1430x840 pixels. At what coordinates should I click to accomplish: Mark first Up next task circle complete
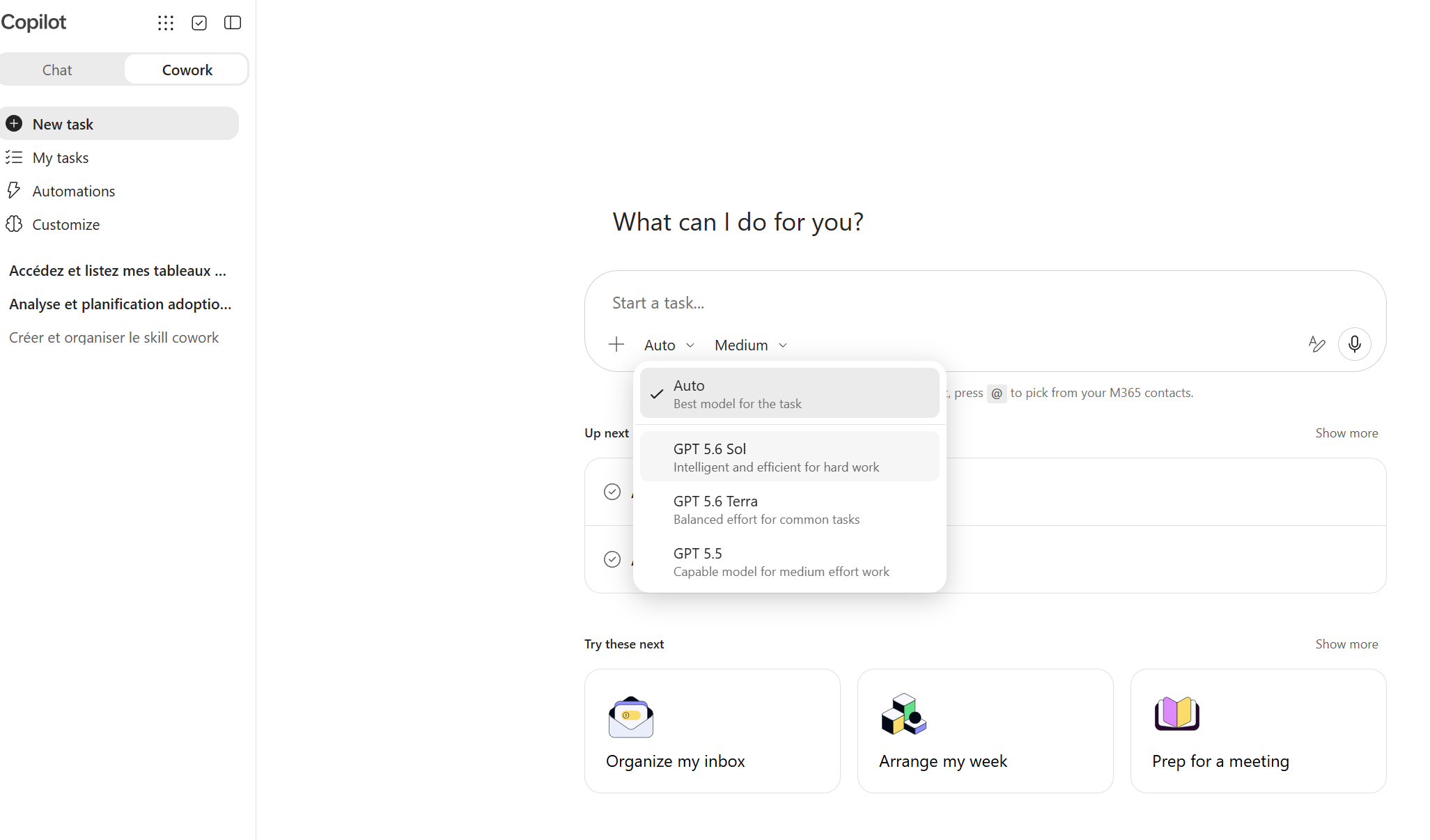click(x=612, y=492)
